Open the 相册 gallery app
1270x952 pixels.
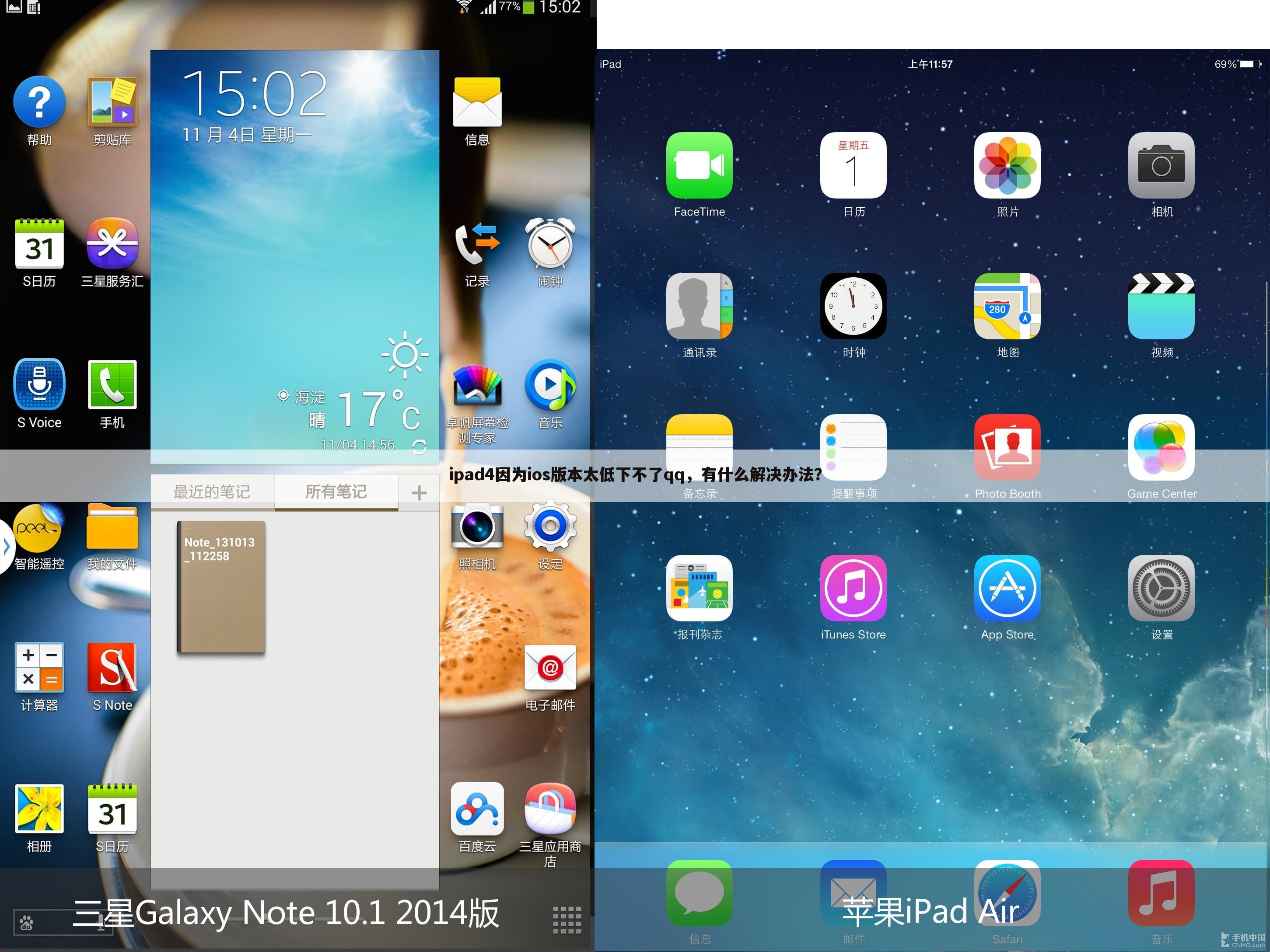click(x=39, y=809)
